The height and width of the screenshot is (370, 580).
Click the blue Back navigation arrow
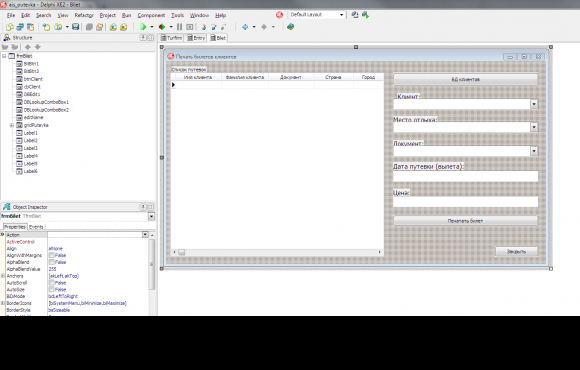click(245, 27)
